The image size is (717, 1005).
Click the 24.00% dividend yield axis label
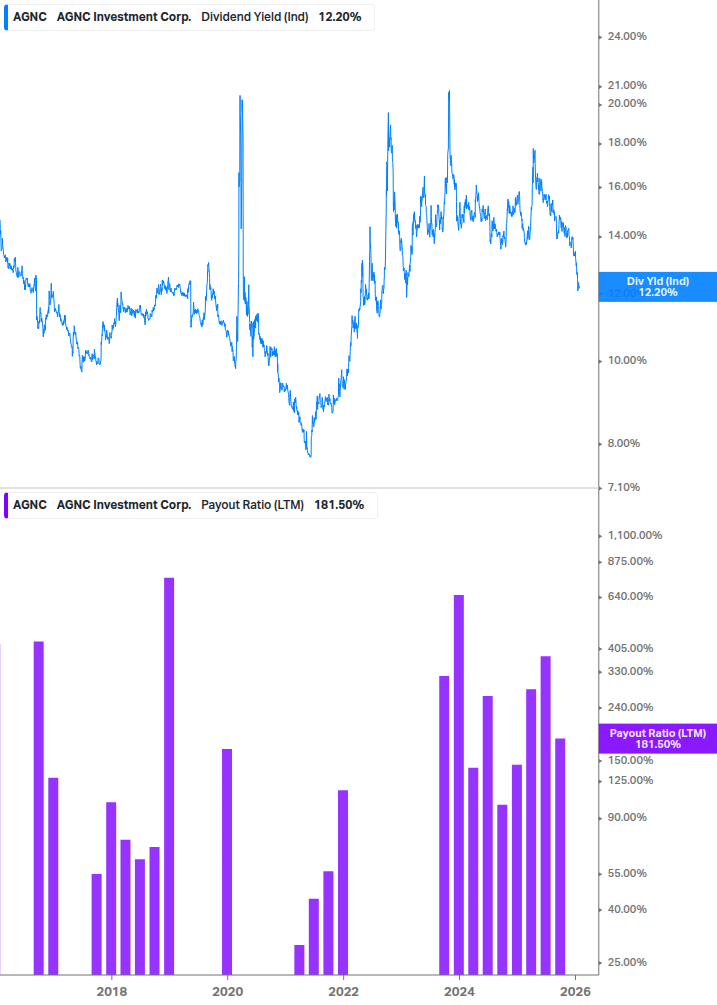pos(627,37)
